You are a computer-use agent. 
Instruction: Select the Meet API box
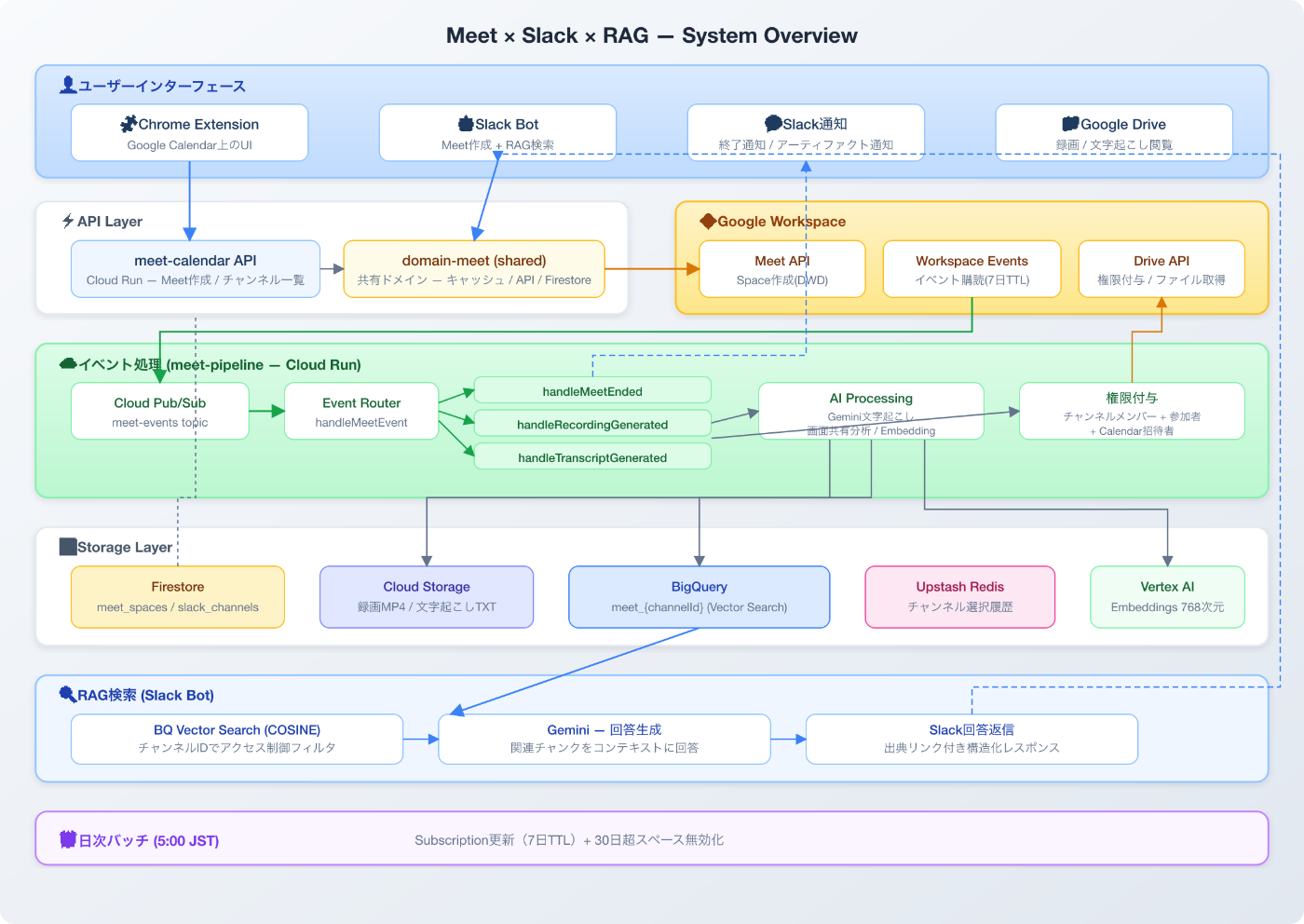coord(782,269)
